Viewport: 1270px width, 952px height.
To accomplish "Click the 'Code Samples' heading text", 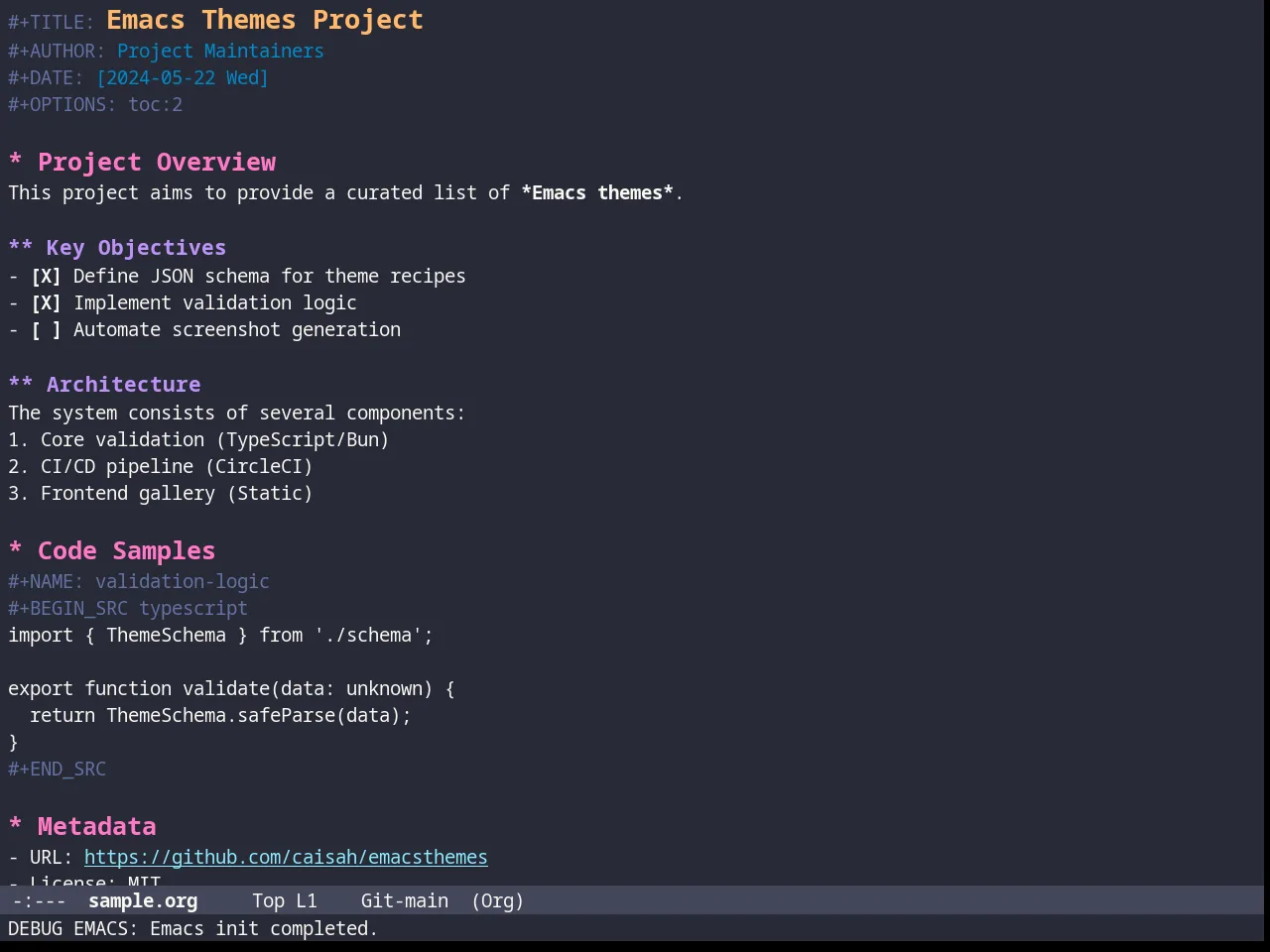I will tap(126, 550).
